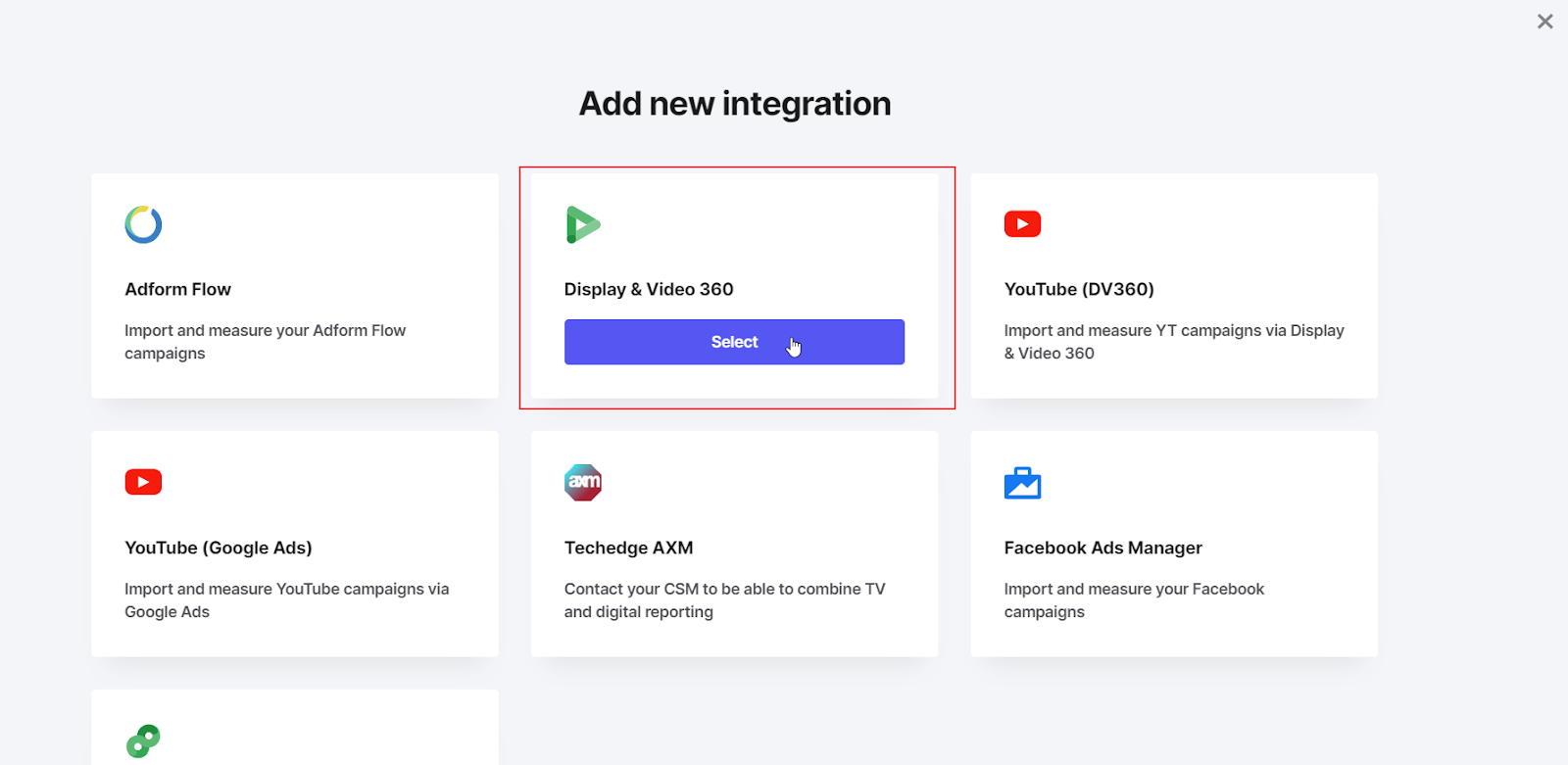This screenshot has width=1568, height=765.
Task: Pick the YouTube (Google Ads) card title
Action: [x=219, y=548]
